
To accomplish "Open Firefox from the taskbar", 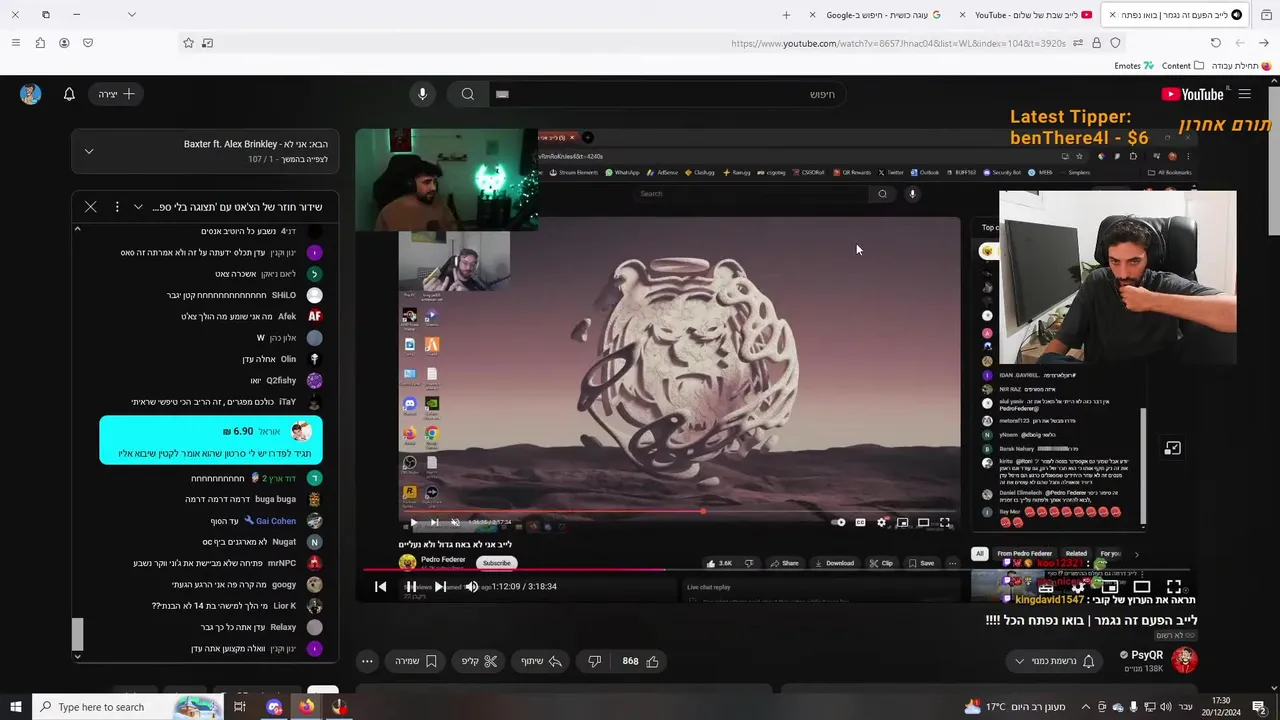I will [306, 707].
